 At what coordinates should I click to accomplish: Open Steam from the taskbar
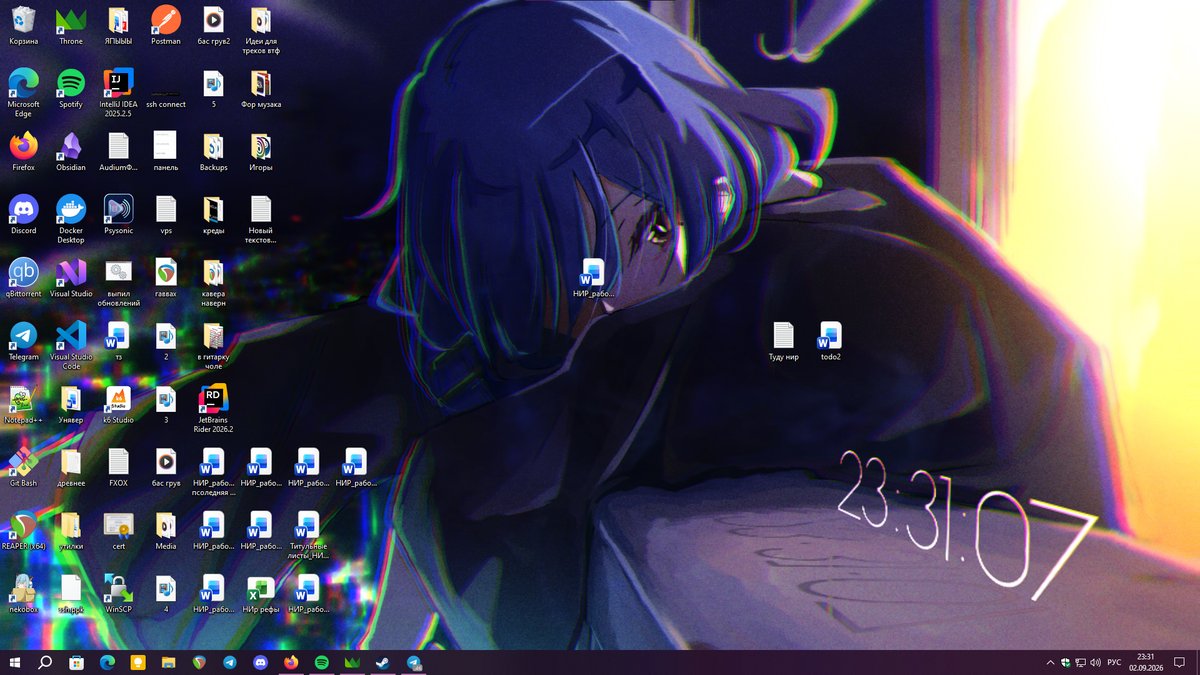383,662
